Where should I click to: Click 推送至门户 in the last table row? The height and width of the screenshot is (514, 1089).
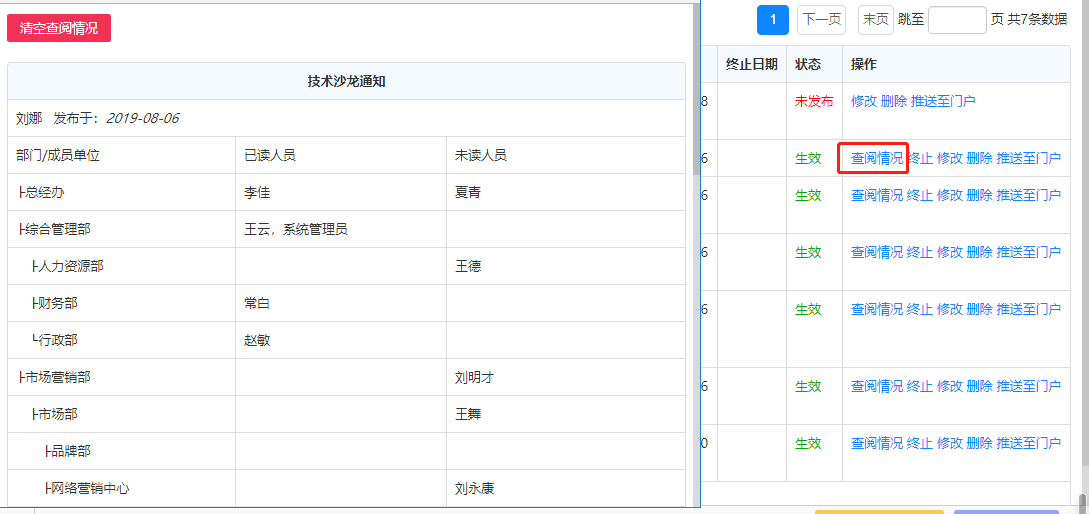pyautogui.click(x=1028, y=443)
